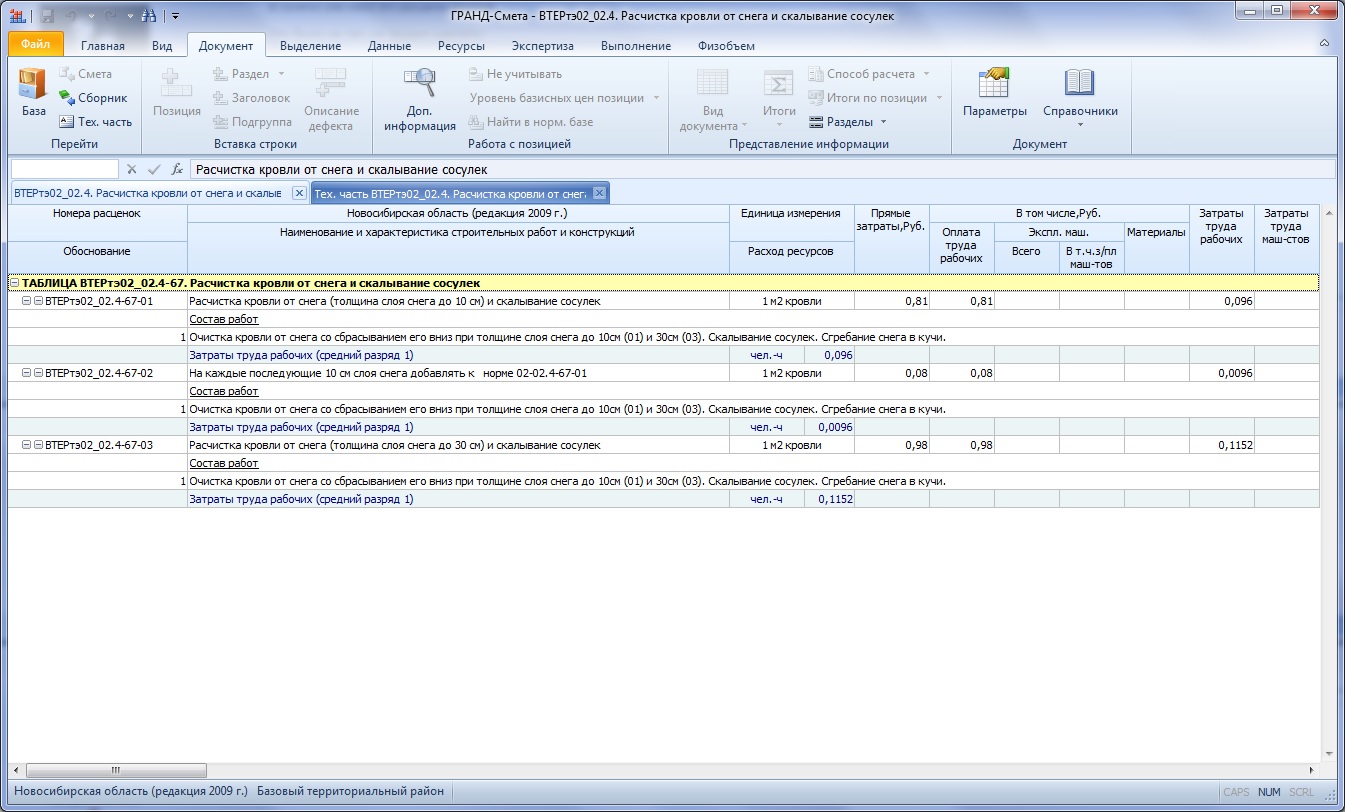The image size is (1345, 812).
Task: Select the first ВТЕРтэ02_02.4 document tab
Action: (x=148, y=193)
